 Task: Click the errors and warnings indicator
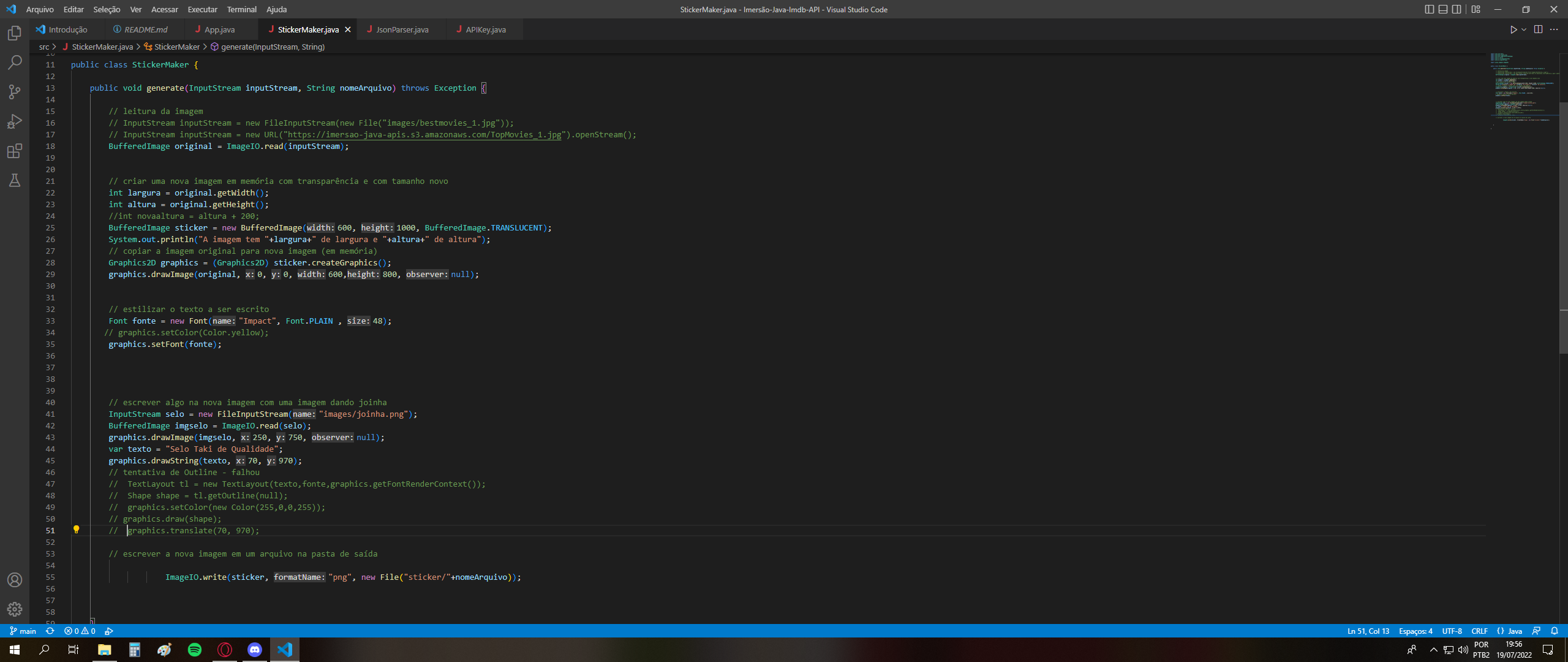(78, 631)
